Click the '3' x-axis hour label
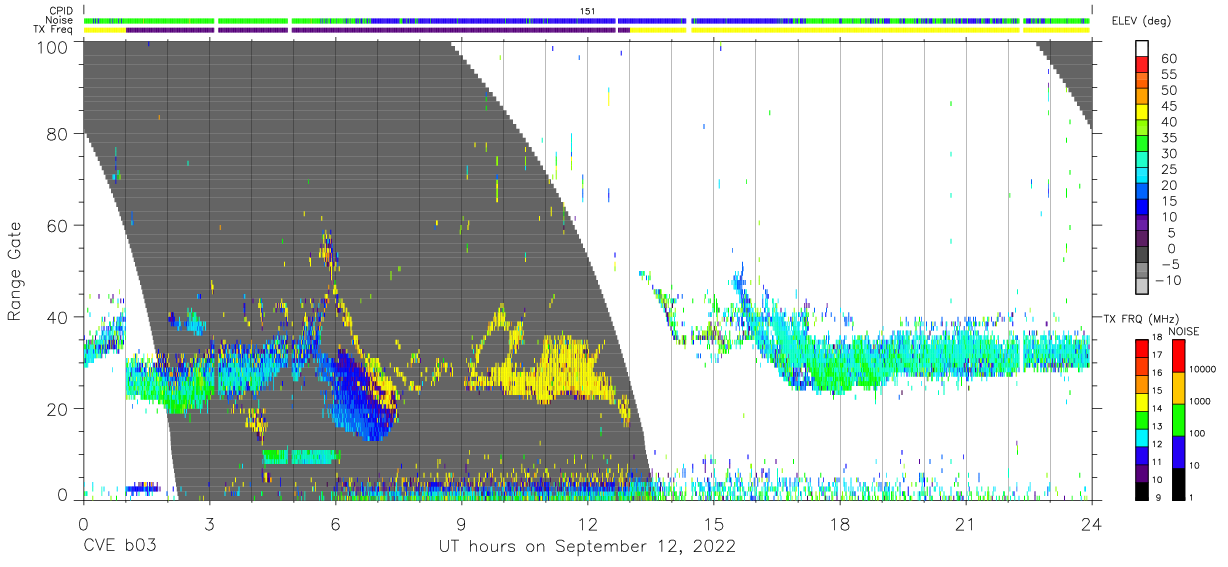This screenshot has width=1228, height=567. tap(209, 523)
